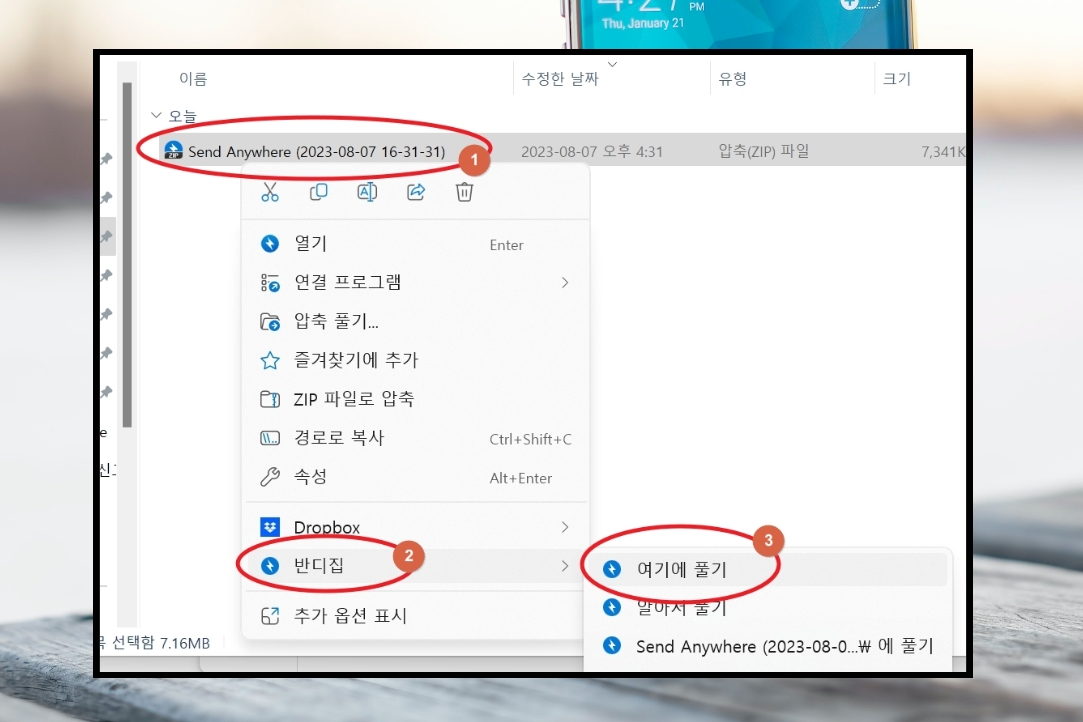Viewport: 1083px width, 722px height.
Task: Expand arrow next to 연결 프로그램
Action: [x=565, y=283]
